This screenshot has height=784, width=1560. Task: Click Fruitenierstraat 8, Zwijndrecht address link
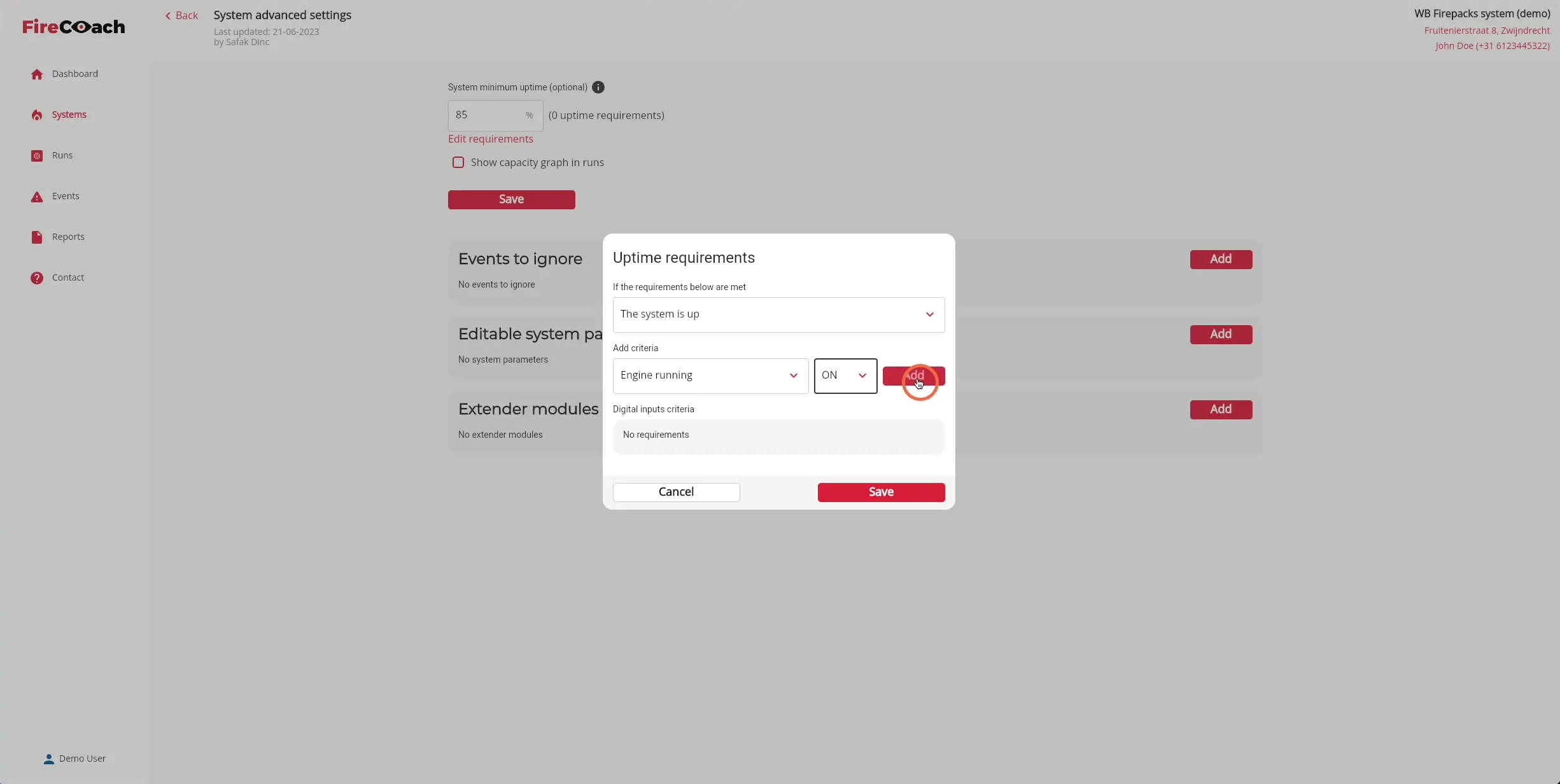[x=1487, y=31]
